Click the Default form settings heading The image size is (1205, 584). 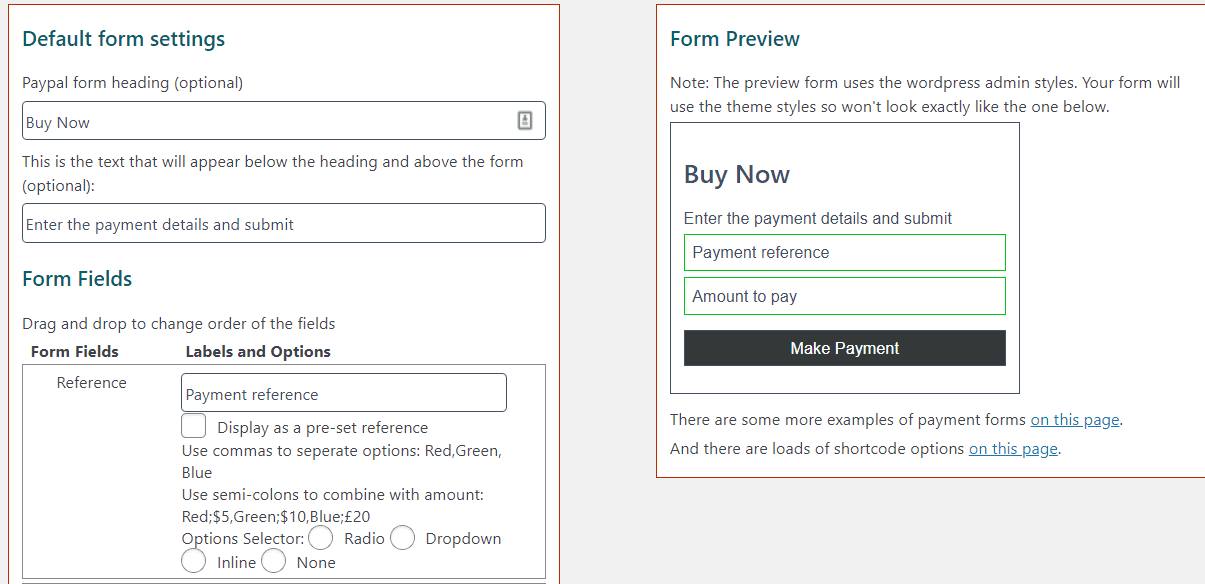(x=124, y=39)
